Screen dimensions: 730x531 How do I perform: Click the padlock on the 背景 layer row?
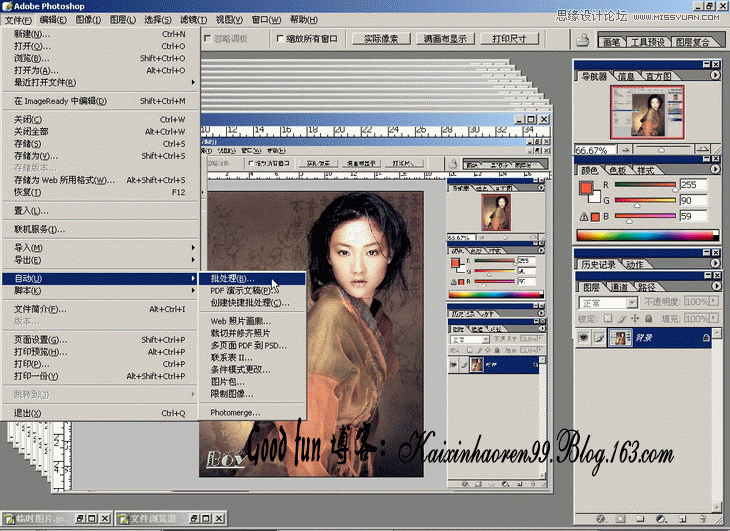[x=706, y=338]
